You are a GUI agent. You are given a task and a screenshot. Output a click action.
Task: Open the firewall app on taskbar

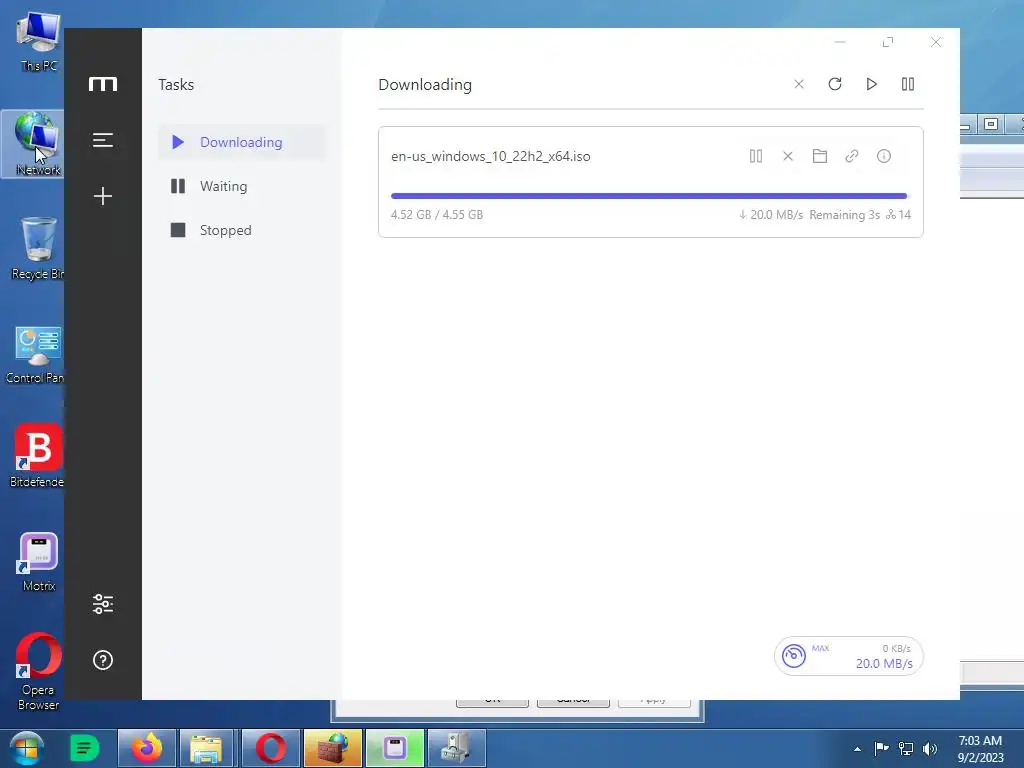coord(332,748)
